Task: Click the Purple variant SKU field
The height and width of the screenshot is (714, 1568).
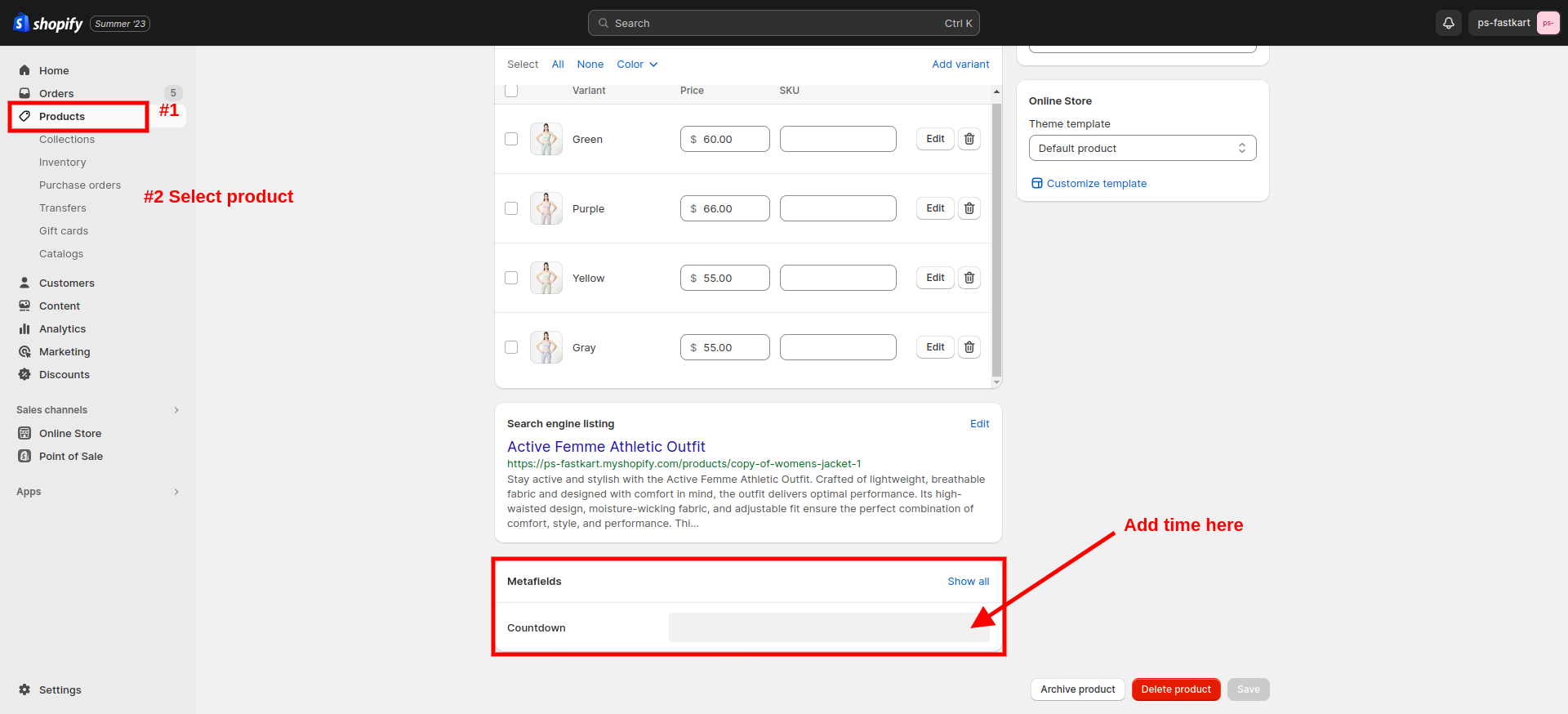Action: 838,208
